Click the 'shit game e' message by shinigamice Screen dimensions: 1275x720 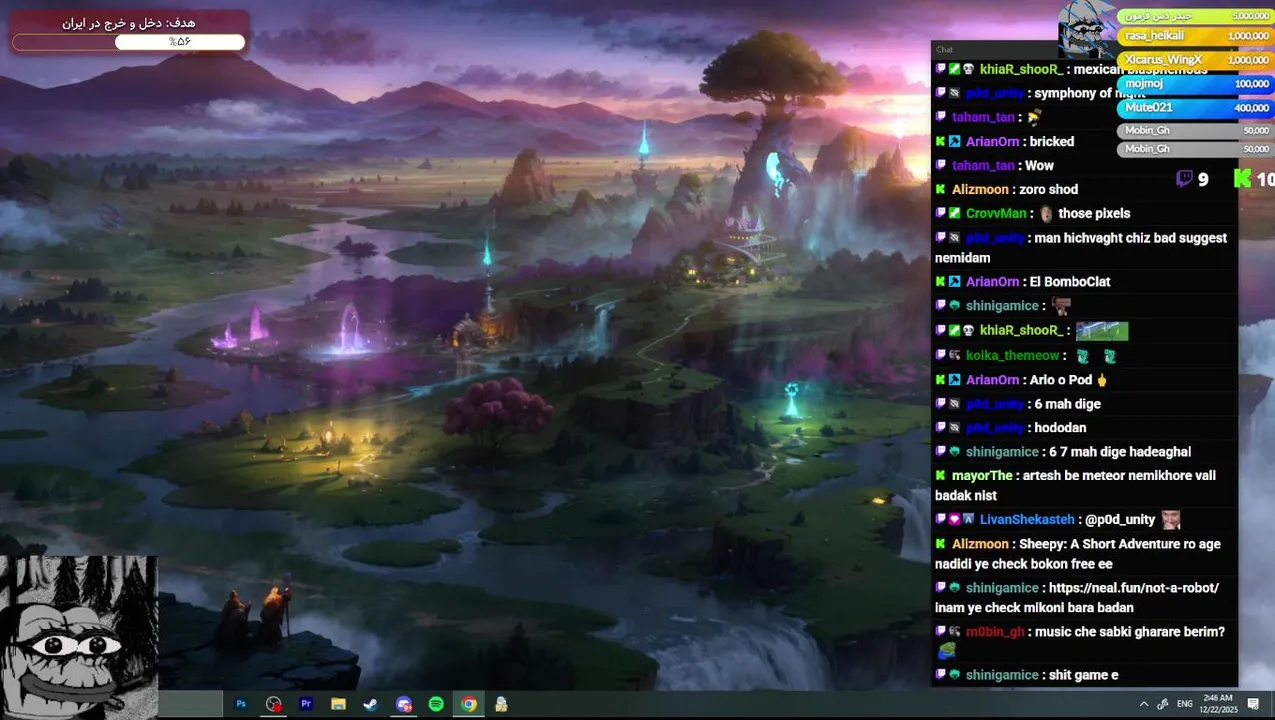[x=1084, y=675]
